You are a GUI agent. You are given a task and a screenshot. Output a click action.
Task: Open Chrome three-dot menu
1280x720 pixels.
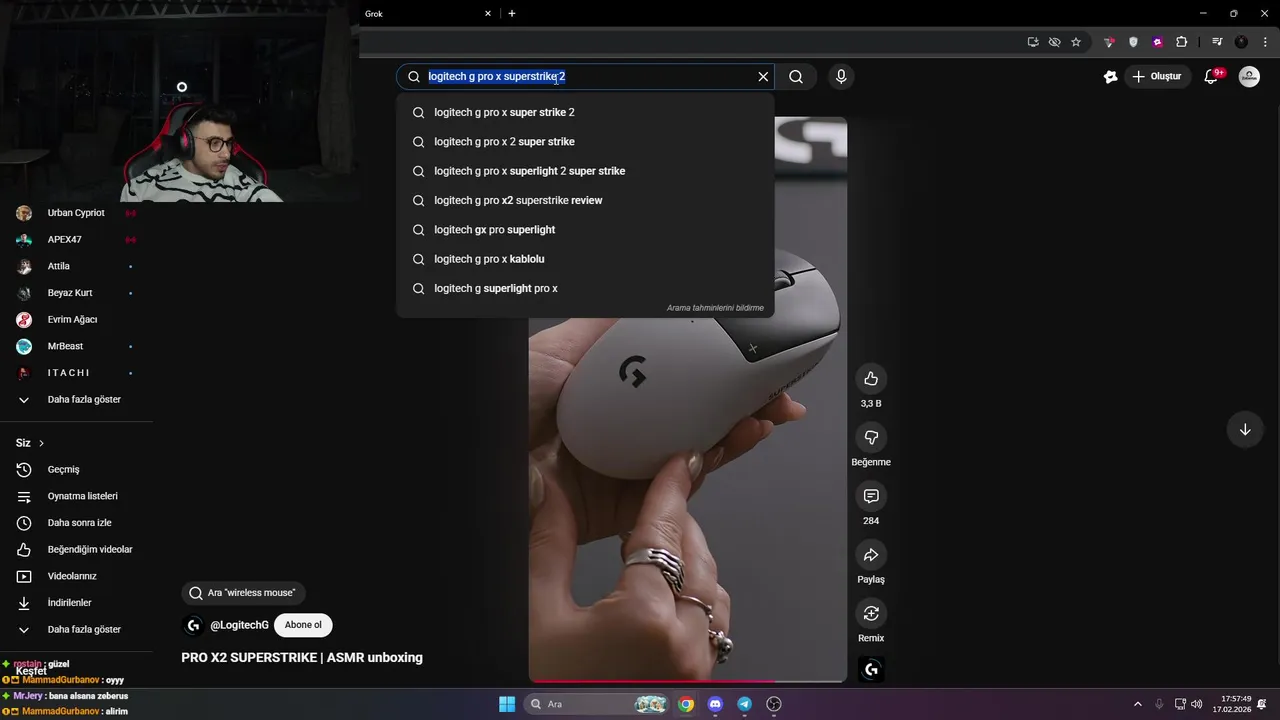coord(1266,42)
